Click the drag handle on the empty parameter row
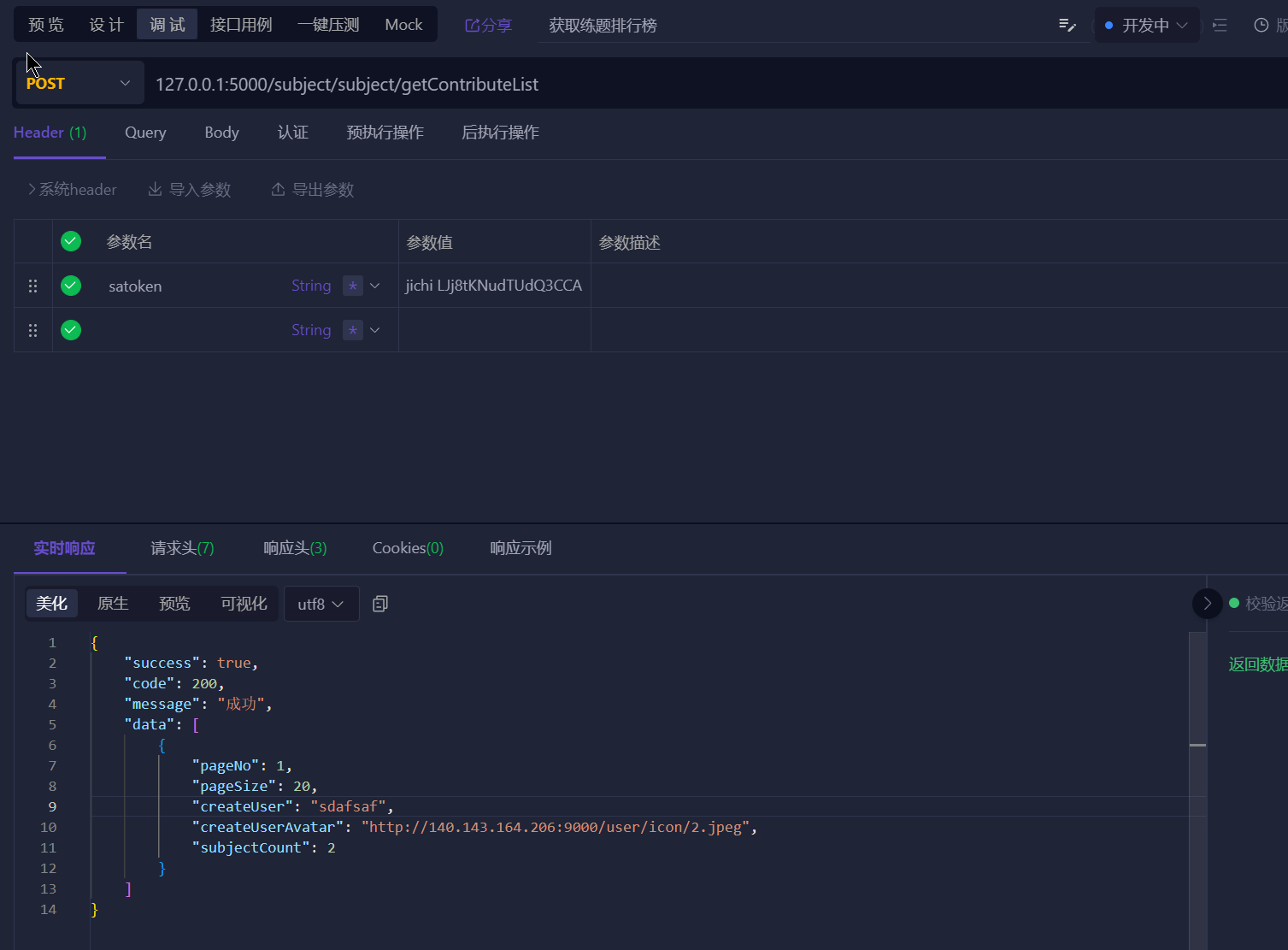 (x=33, y=330)
